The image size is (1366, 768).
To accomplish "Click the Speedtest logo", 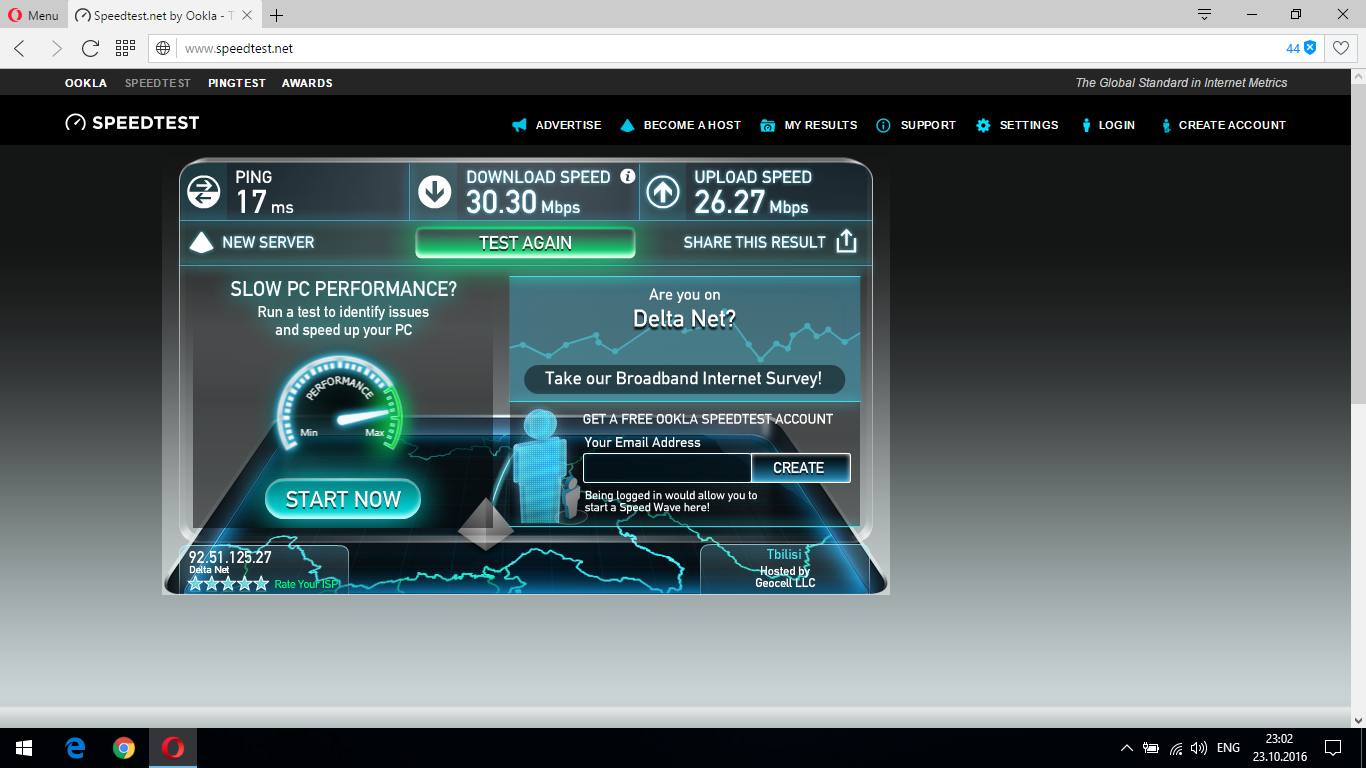I will click(x=132, y=123).
